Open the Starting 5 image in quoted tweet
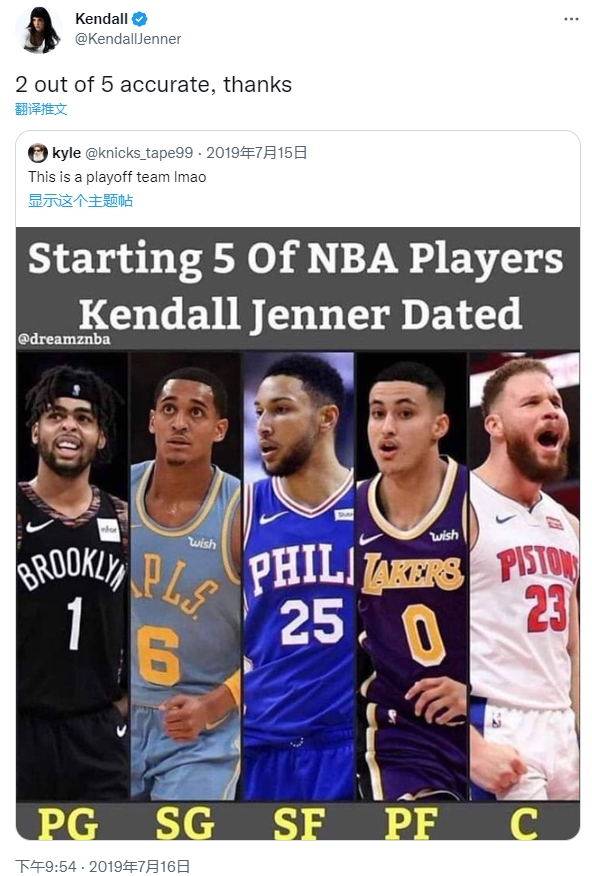 [x=298, y=534]
